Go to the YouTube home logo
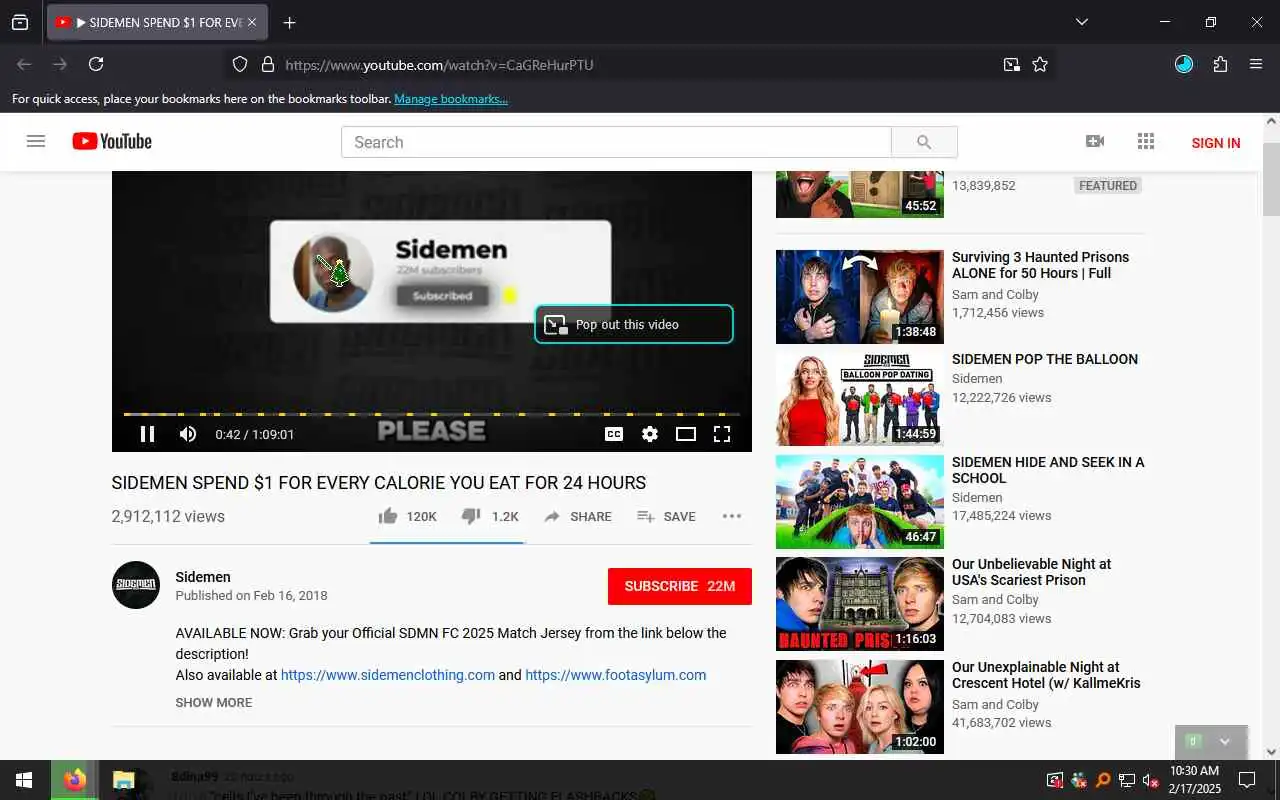 pos(112,141)
